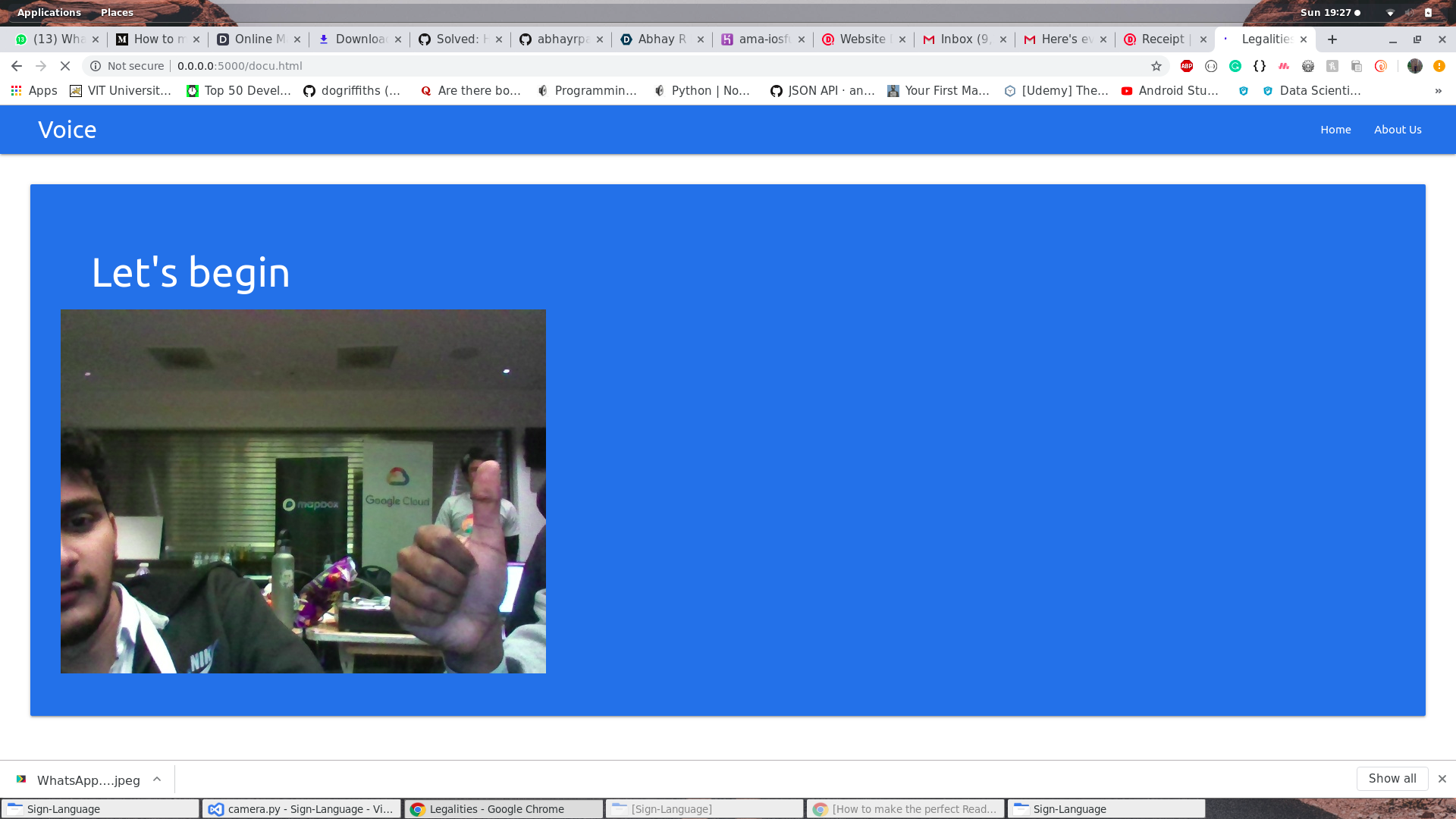Open a new browser tab
This screenshot has width=1456, height=819.
tap(1332, 39)
